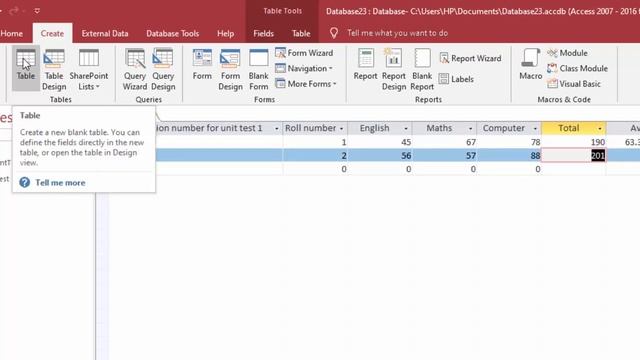Insert a Class Module
Screen dimensions: 640x360
click(577, 69)
